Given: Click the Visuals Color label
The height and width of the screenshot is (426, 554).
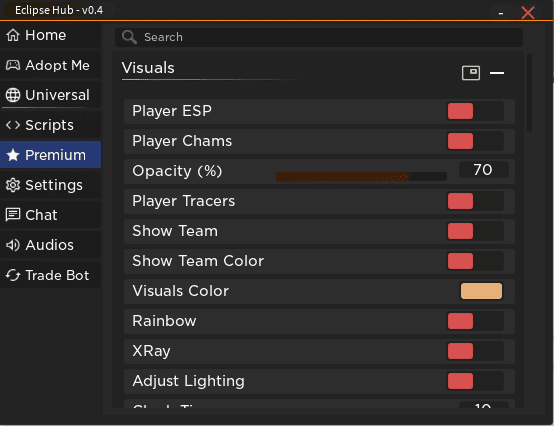Looking at the screenshot, I should point(181,291).
